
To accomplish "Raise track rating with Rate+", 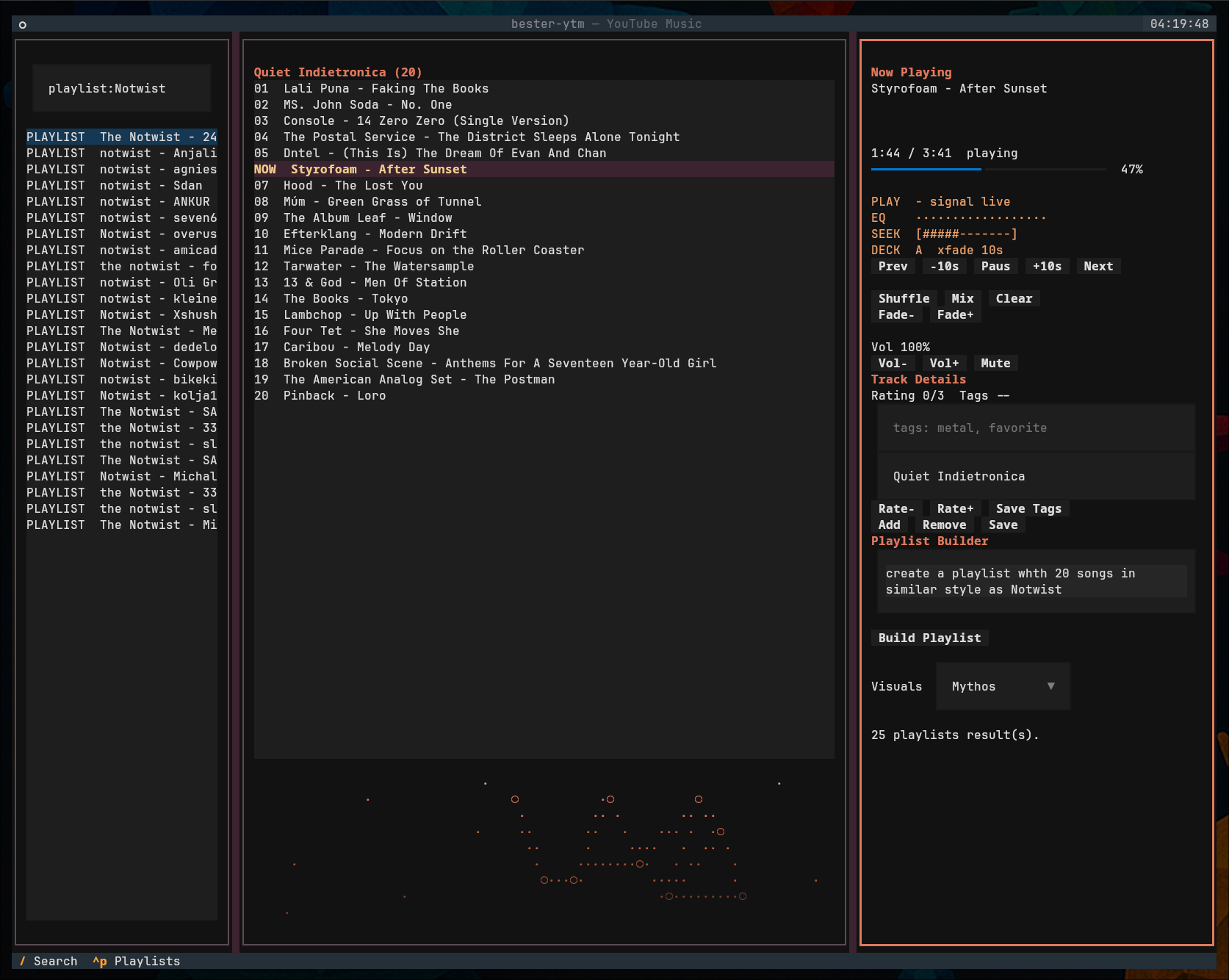I will click(955, 508).
